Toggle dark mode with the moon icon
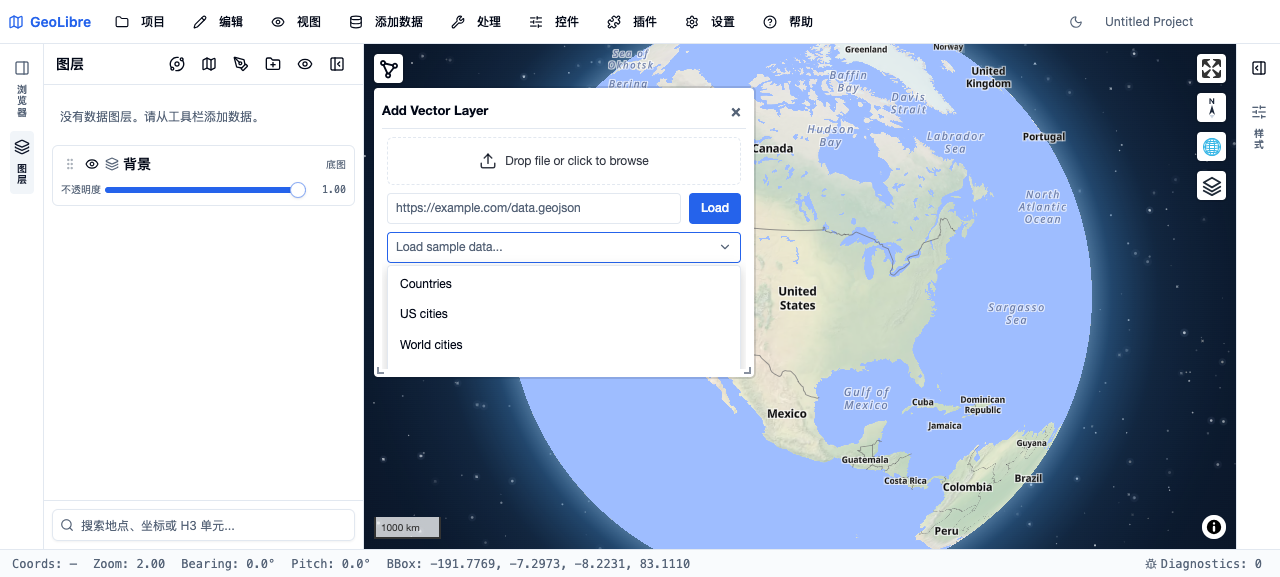Viewport: 1280px width, 577px height. point(1077,22)
